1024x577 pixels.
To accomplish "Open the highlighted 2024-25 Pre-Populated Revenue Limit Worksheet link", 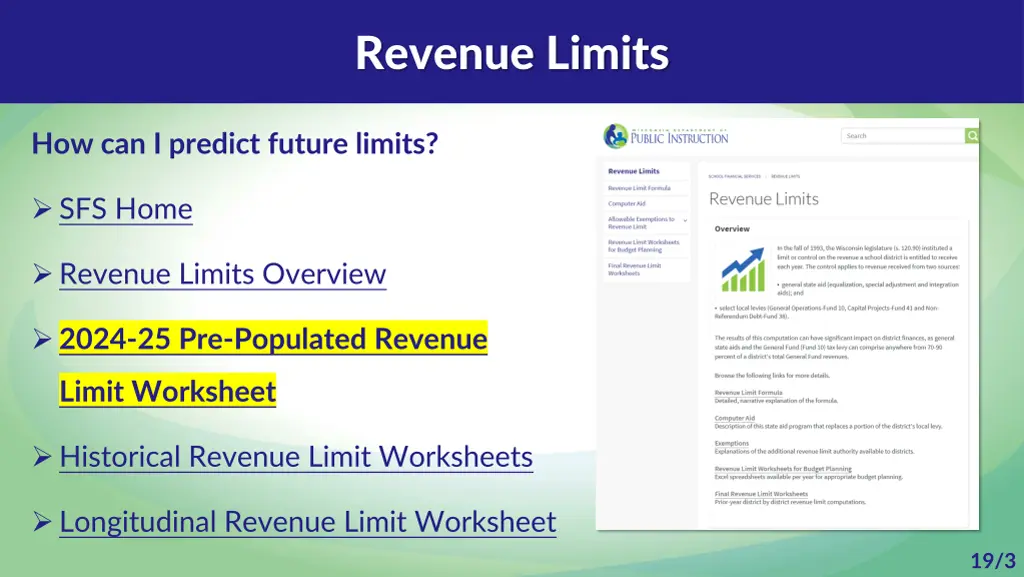I will [x=273, y=364].
